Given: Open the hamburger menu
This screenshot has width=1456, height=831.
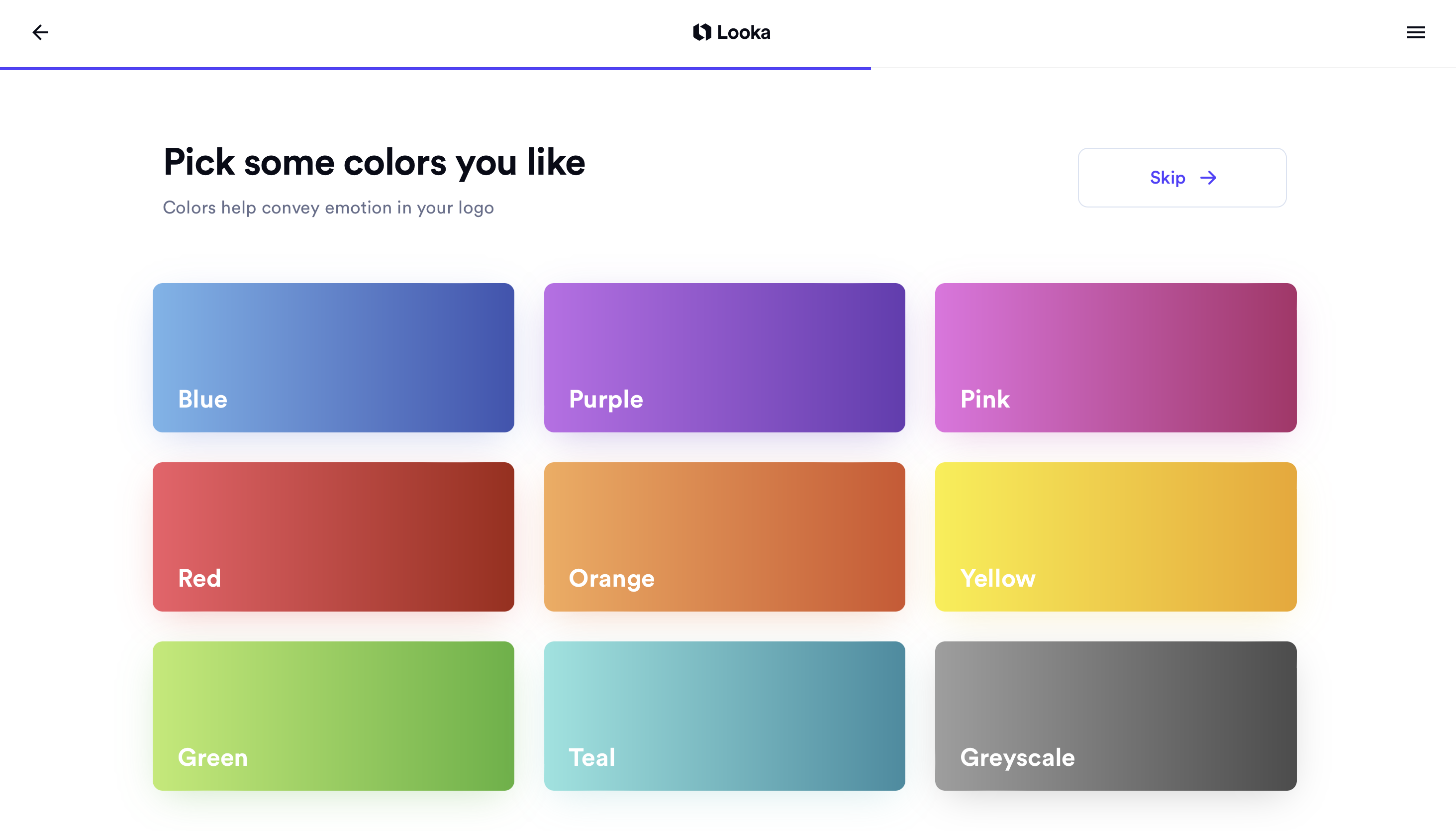Looking at the screenshot, I should click(x=1416, y=32).
